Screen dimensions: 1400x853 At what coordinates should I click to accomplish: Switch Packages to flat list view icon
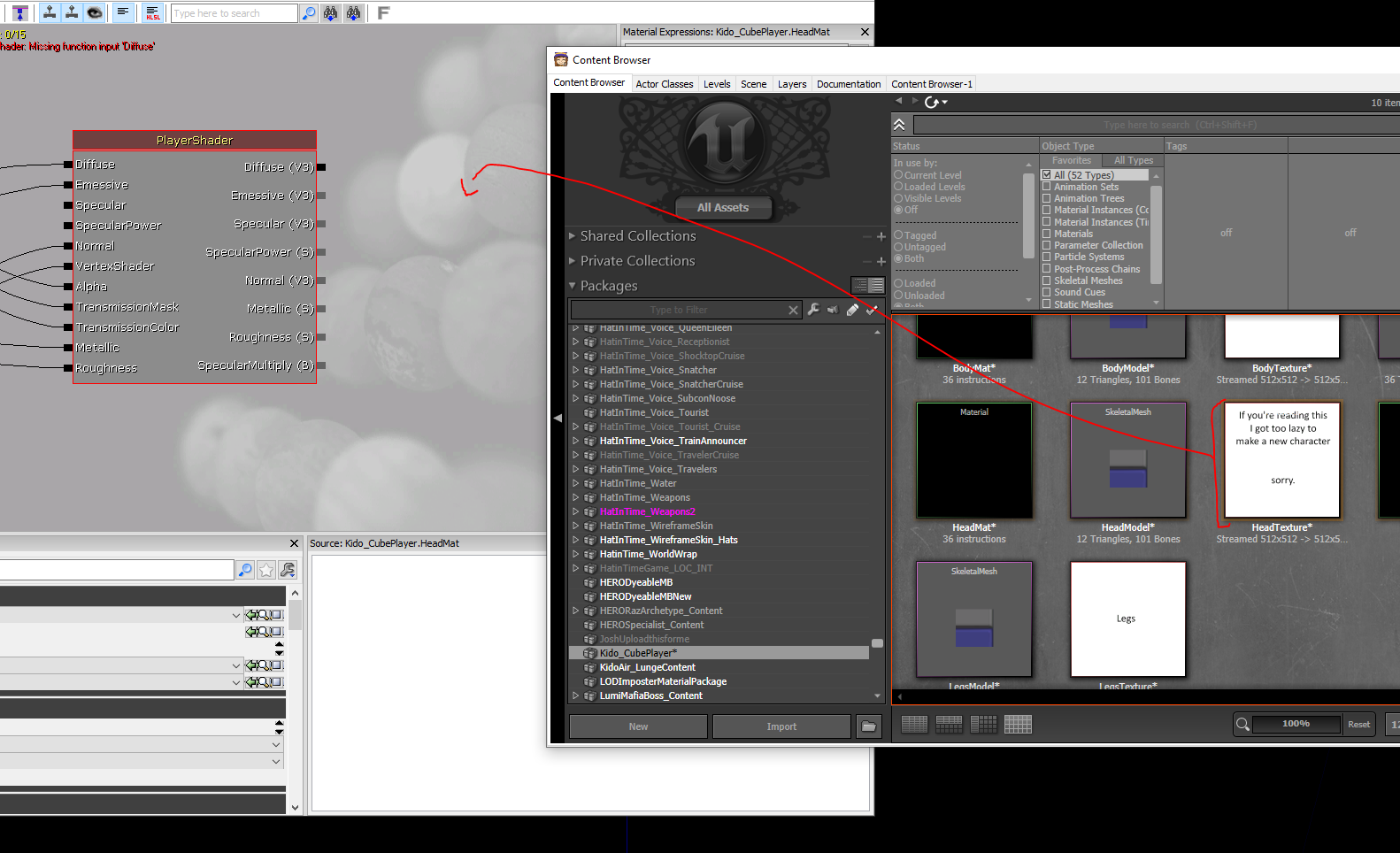(x=876, y=285)
